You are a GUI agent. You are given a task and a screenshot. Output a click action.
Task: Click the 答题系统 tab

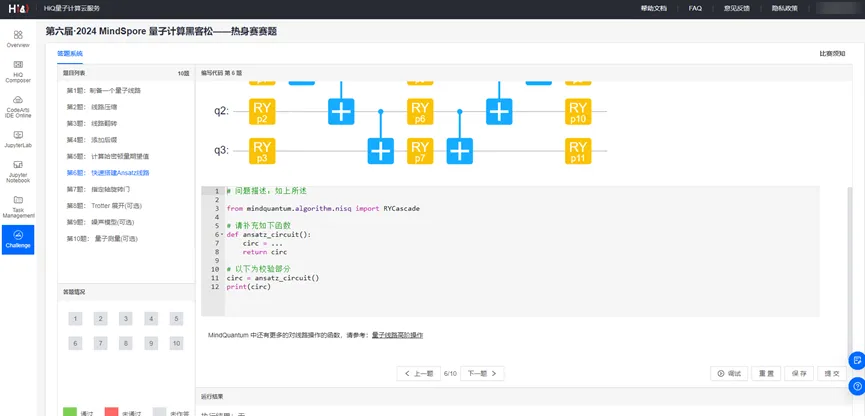70,52
